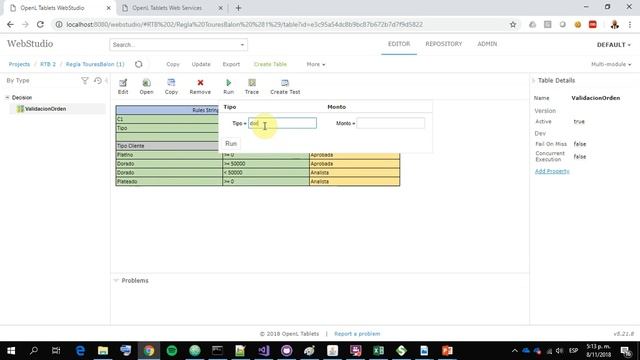
Task: Click into the Monto input field
Action: point(391,123)
